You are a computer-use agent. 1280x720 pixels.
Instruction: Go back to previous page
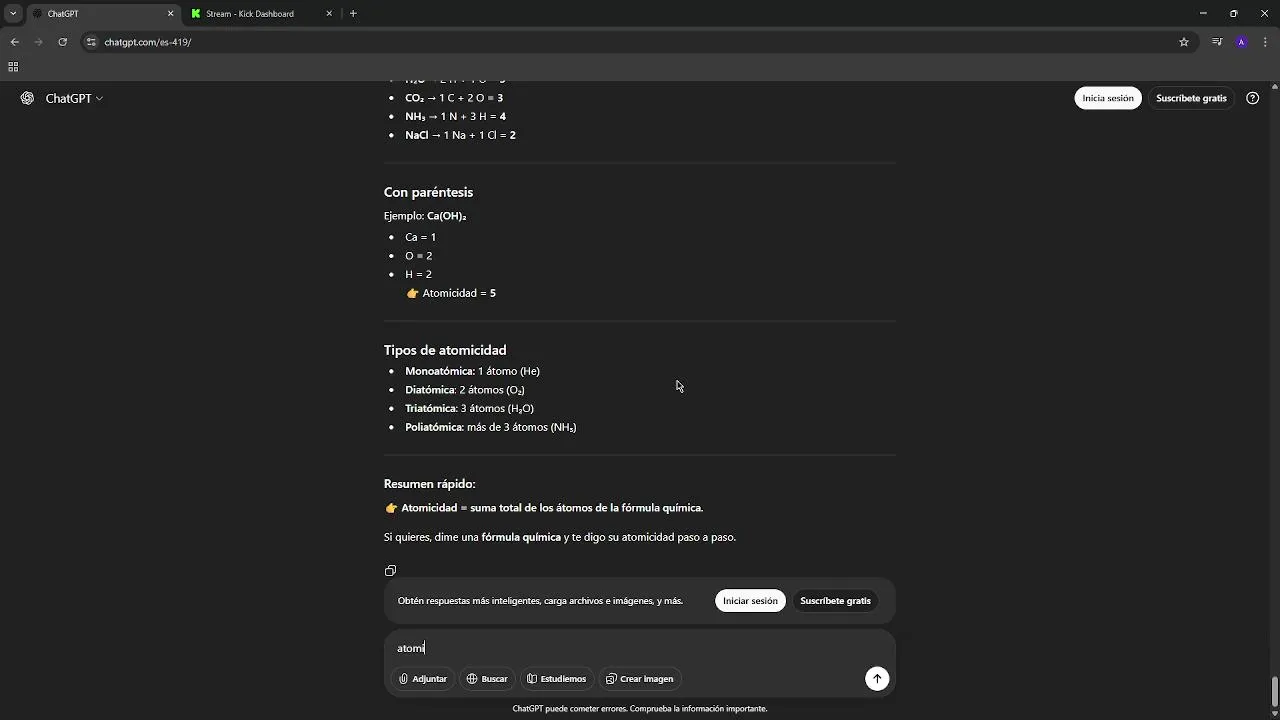14,42
